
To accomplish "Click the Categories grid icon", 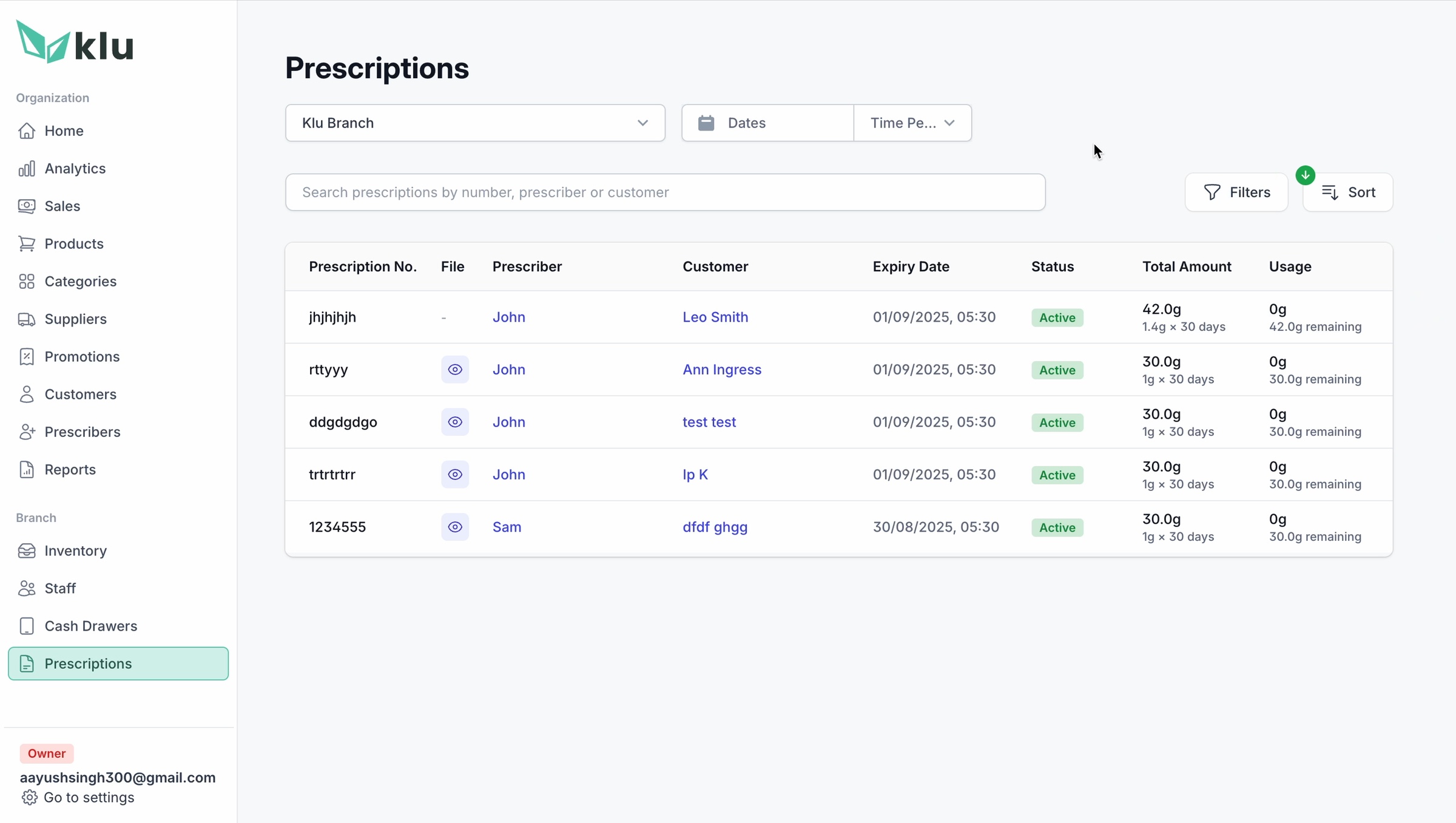I will tap(27, 281).
